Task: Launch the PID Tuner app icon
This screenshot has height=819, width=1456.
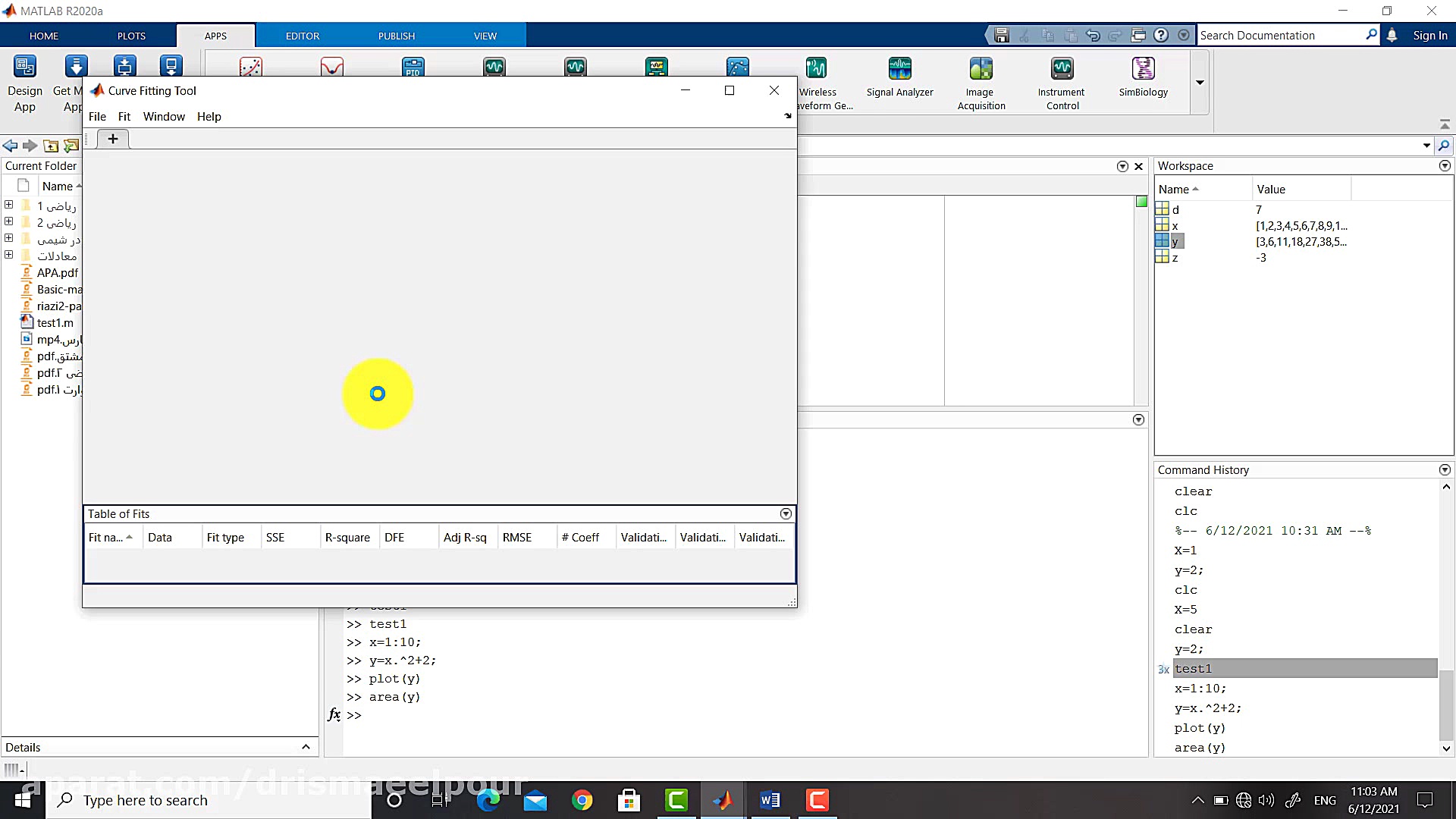Action: pyautogui.click(x=413, y=67)
